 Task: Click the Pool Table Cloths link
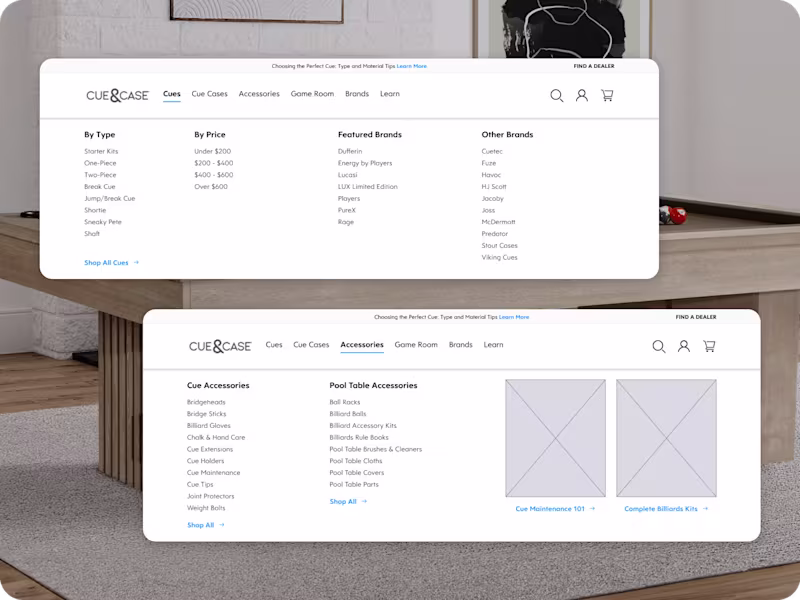coord(357,460)
